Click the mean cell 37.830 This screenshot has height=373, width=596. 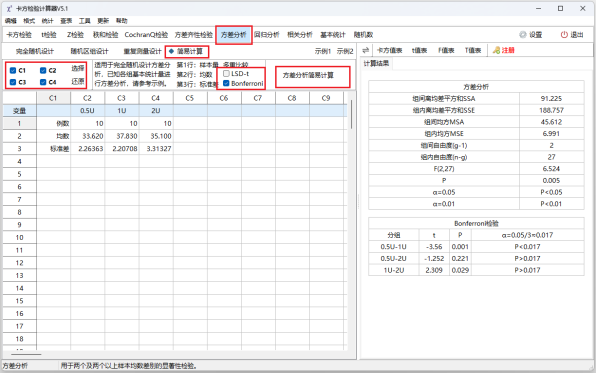[x=121, y=136]
